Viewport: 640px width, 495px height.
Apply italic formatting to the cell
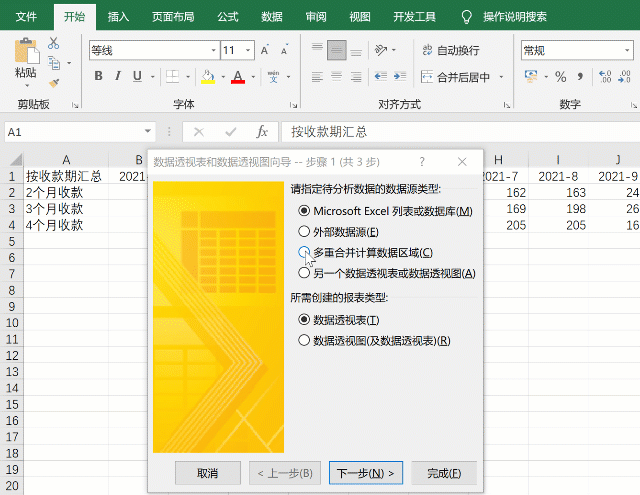click(x=121, y=76)
